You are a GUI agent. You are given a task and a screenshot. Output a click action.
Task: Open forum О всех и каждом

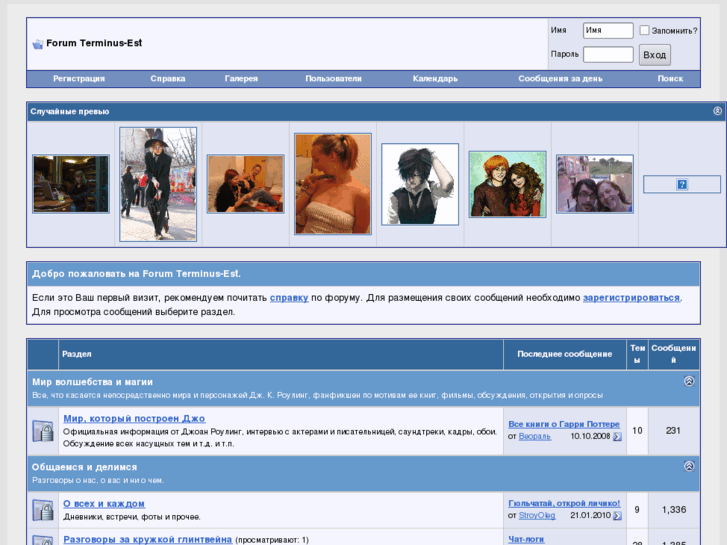pyautogui.click(x=104, y=504)
